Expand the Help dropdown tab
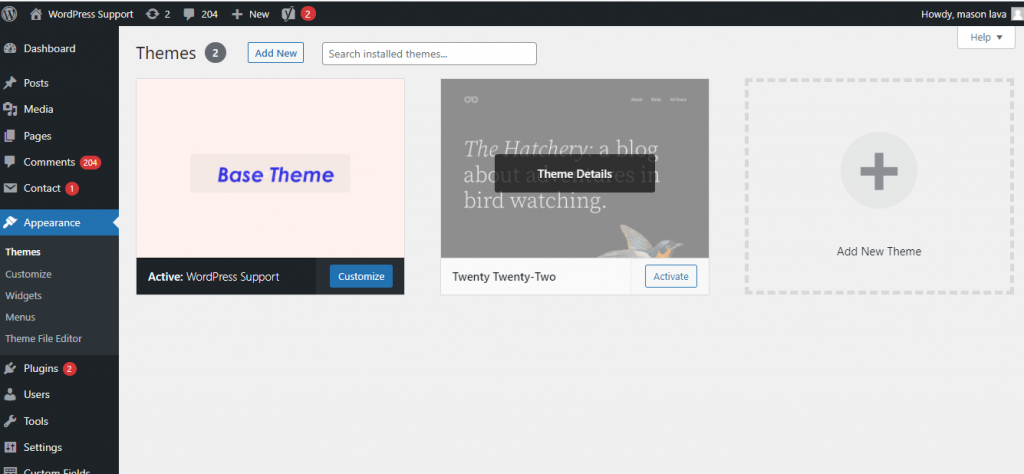1024x474 pixels. pos(986,37)
